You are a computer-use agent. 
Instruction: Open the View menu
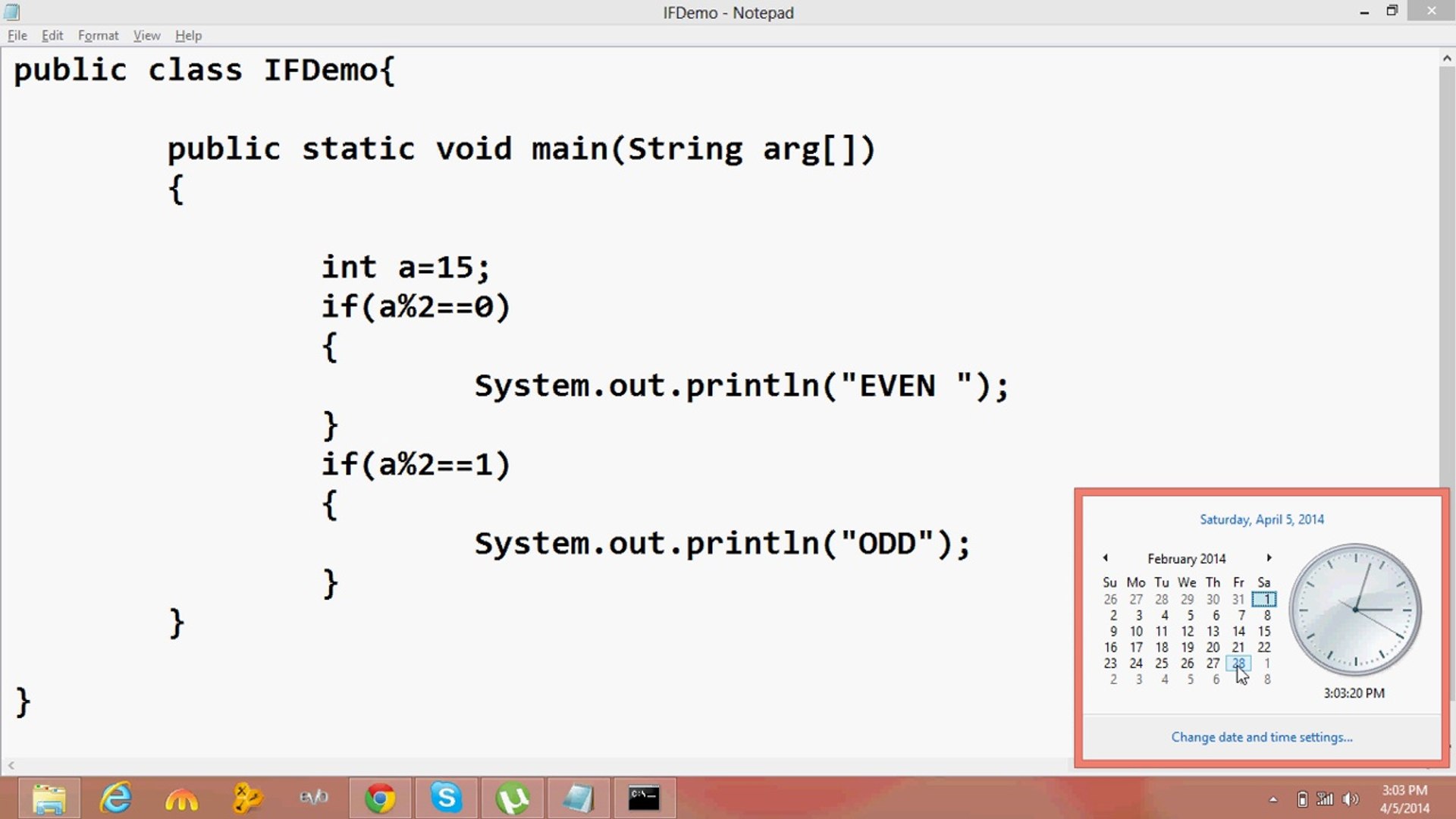146,35
